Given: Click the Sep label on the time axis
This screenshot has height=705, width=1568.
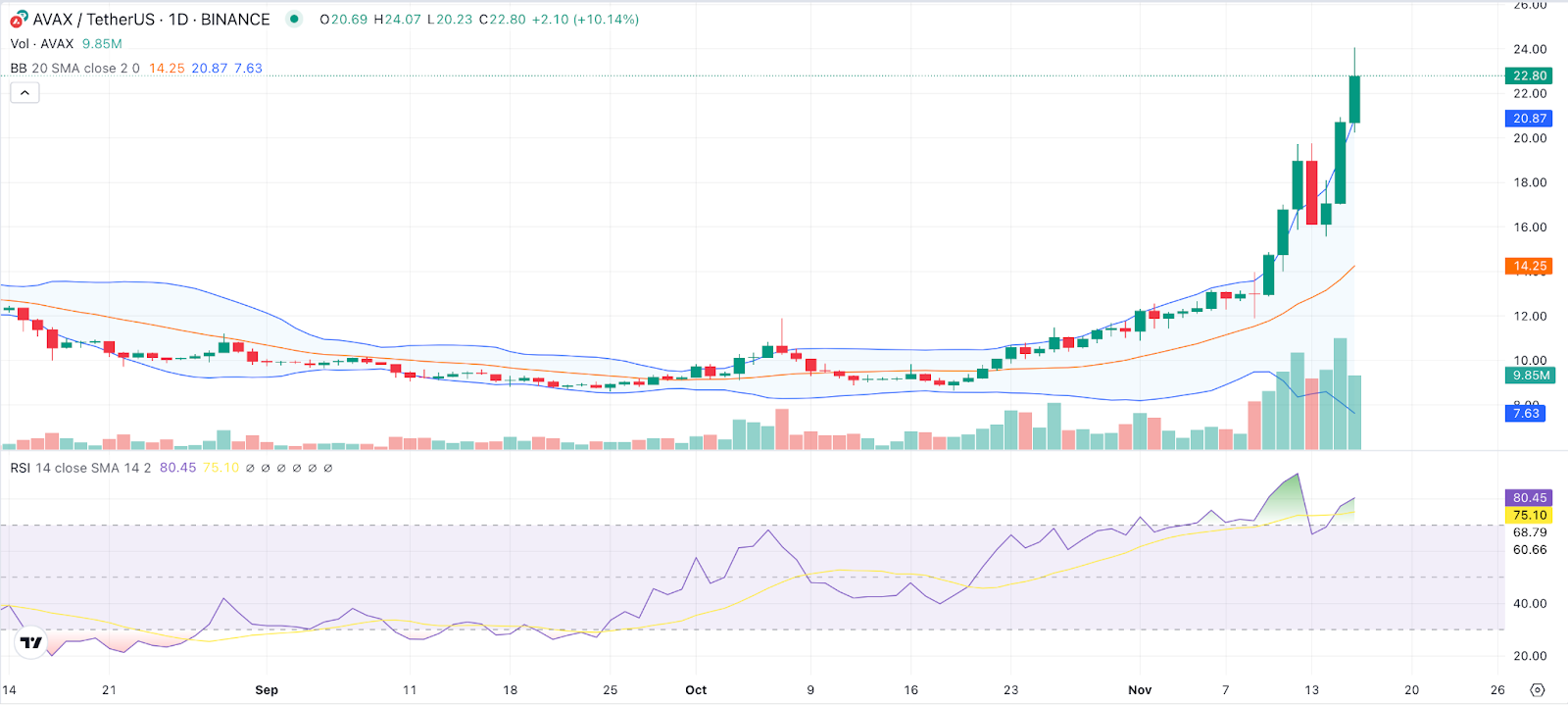Looking at the screenshot, I should click(x=267, y=690).
